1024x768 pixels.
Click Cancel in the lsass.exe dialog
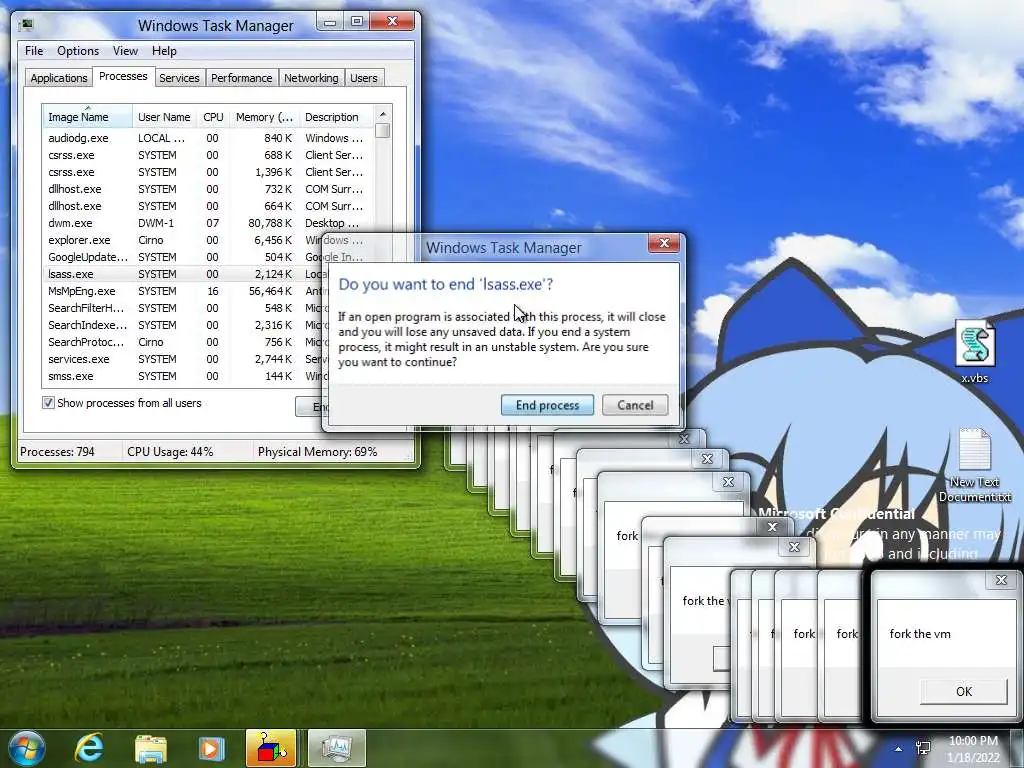(x=635, y=405)
